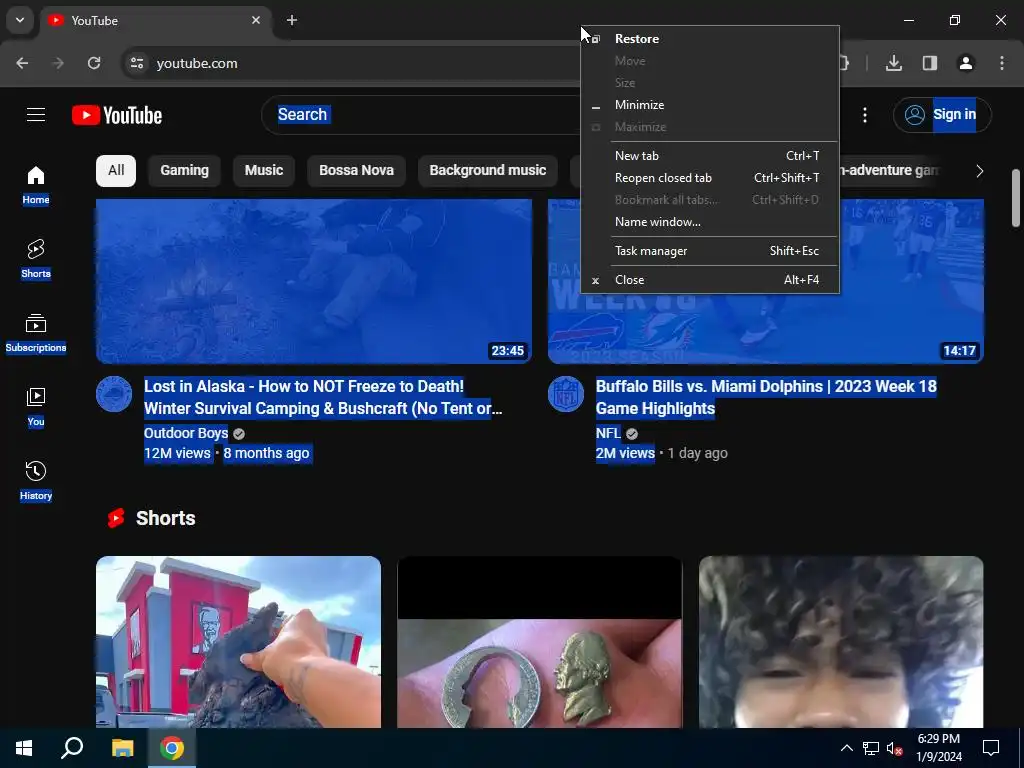Open NFL channel avatar

566,394
